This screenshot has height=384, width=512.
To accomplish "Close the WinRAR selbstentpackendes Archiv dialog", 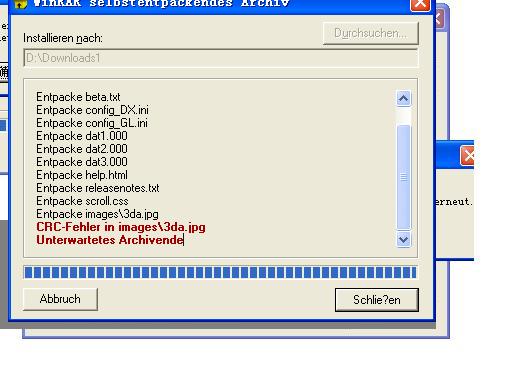I will (420, 4).
